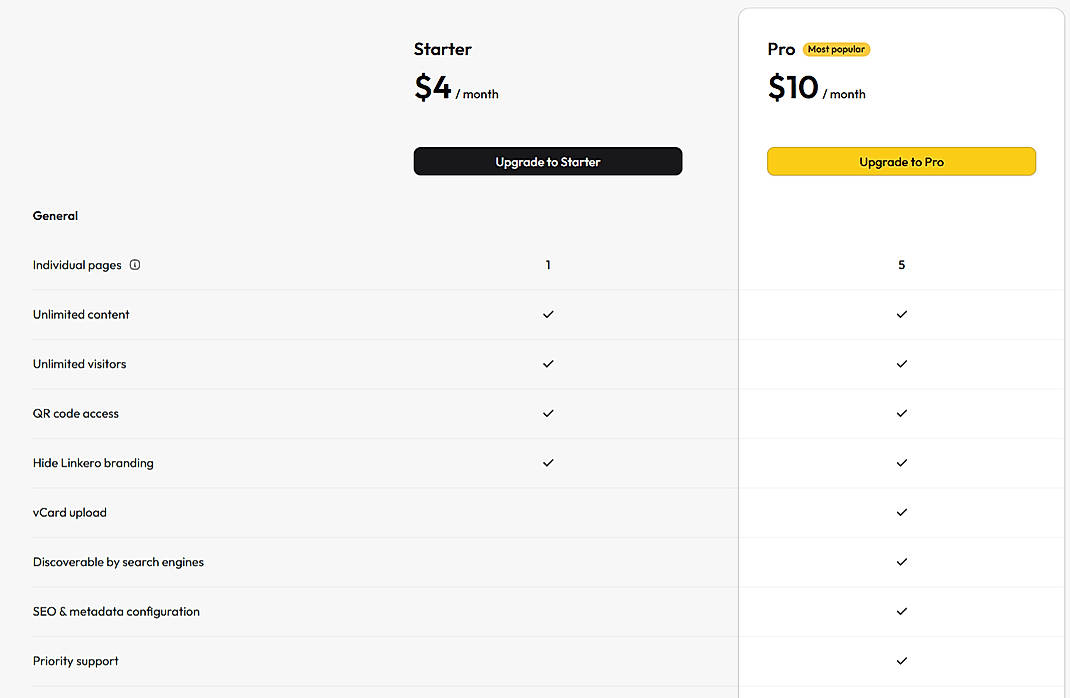Click the Pro checkmark for Unlimited content

[x=901, y=314]
